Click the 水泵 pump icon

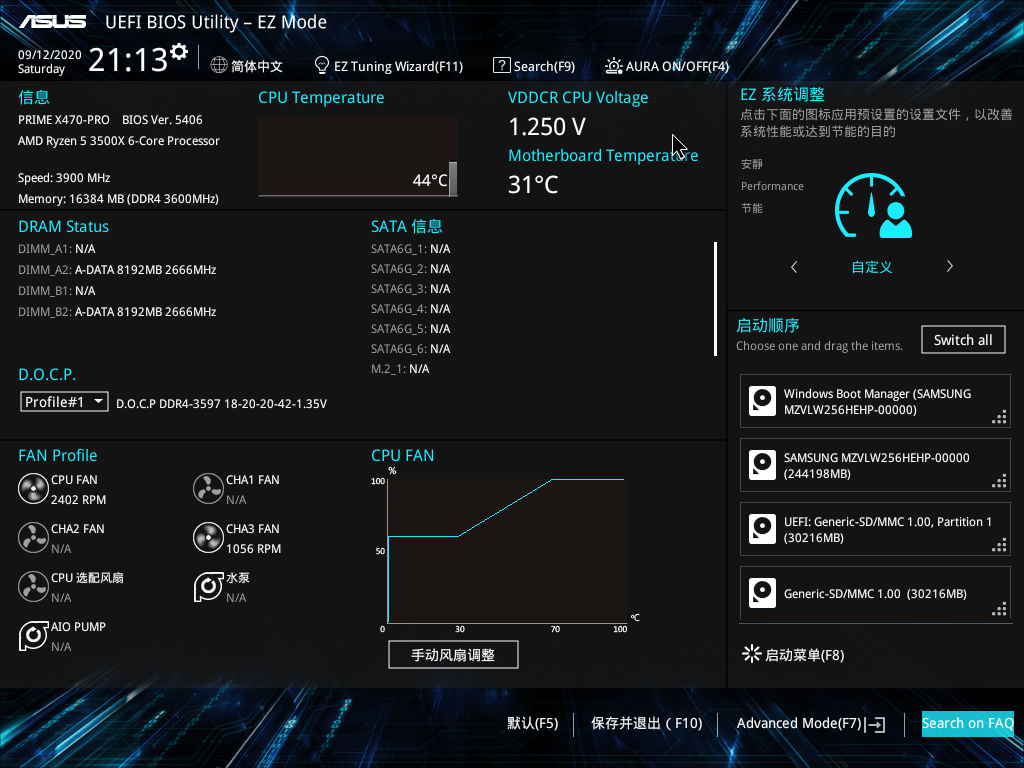[x=208, y=586]
